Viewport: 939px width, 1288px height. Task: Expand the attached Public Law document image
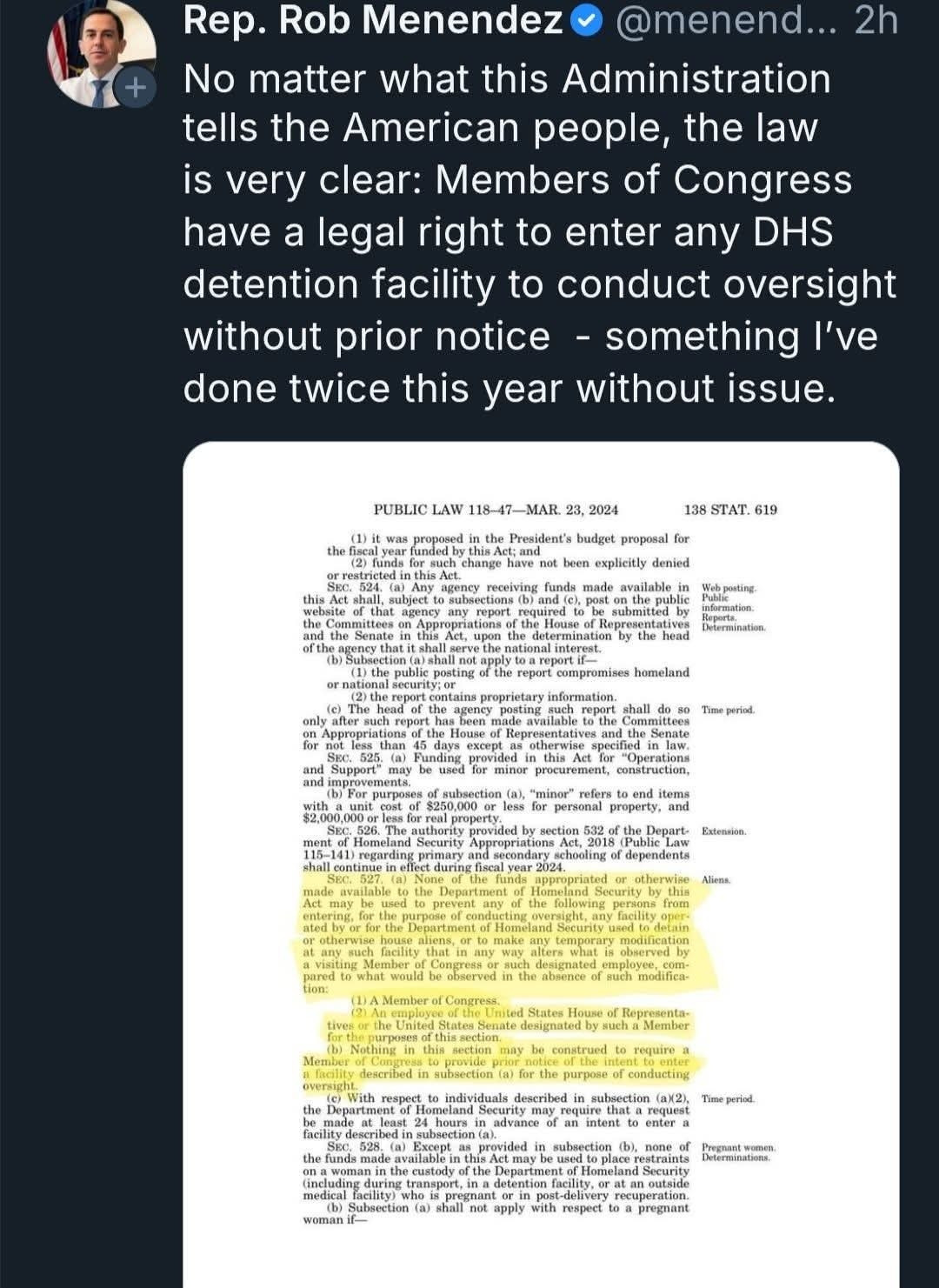click(x=541, y=864)
